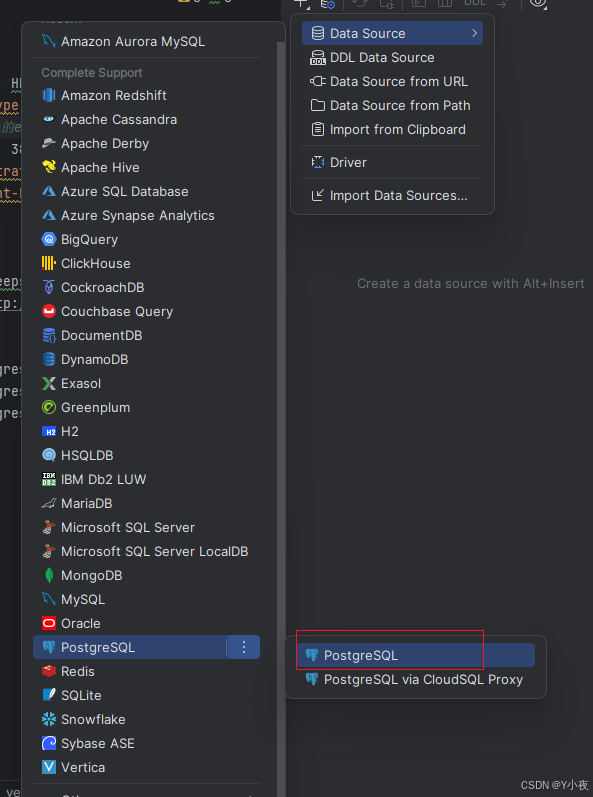Image resolution: width=593 pixels, height=797 pixels.
Task: Choose DDL Data Source
Action: coord(392,57)
